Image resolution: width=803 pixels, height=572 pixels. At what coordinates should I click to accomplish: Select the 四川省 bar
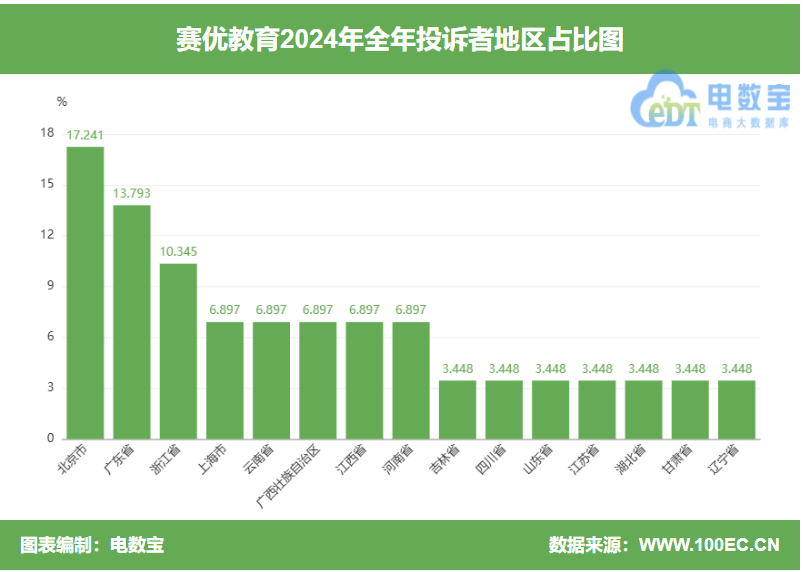point(504,410)
